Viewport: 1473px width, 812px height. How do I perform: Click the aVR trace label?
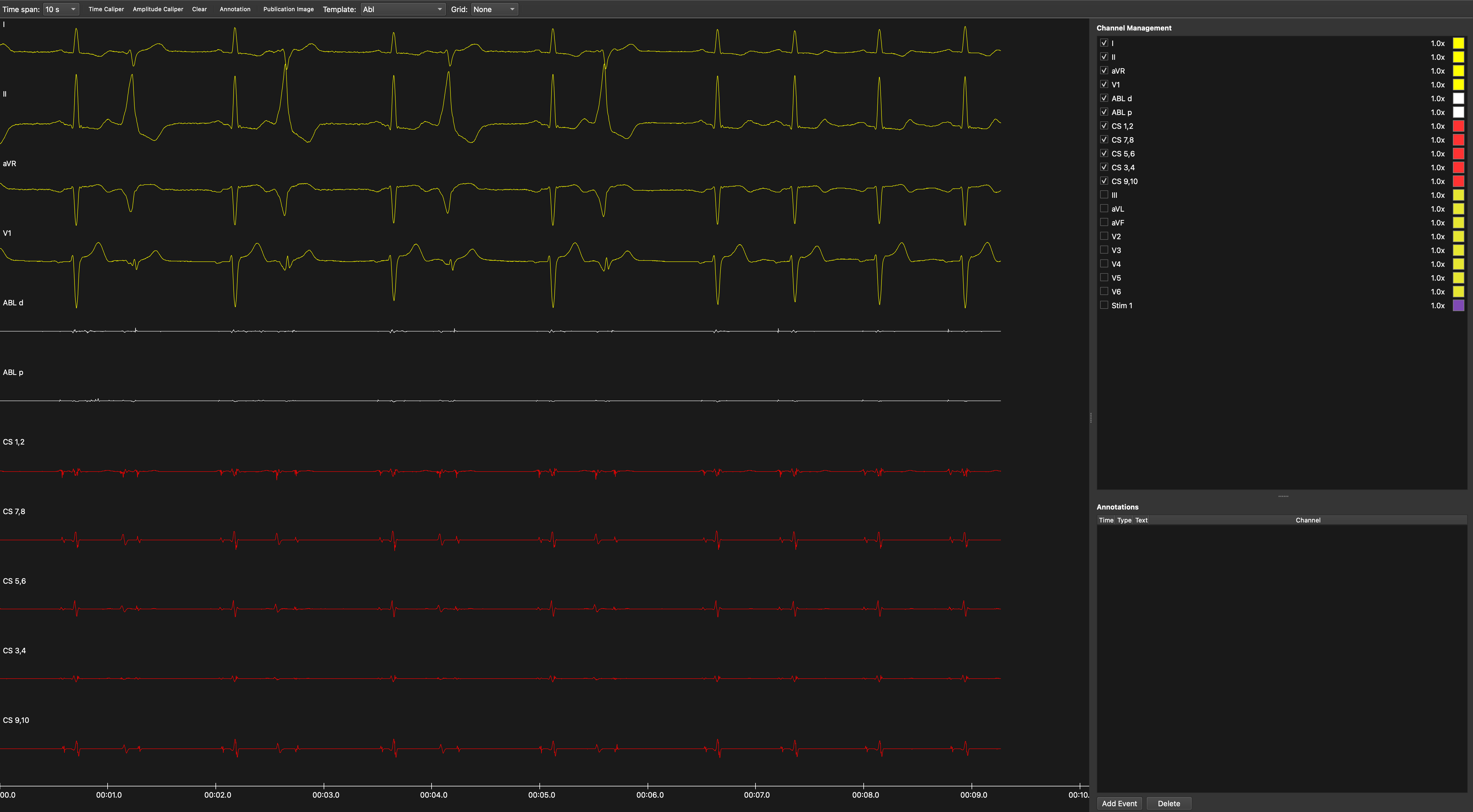(x=9, y=163)
